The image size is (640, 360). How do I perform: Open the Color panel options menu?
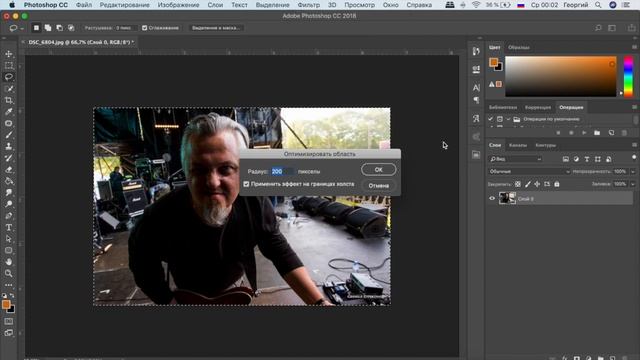(634, 47)
